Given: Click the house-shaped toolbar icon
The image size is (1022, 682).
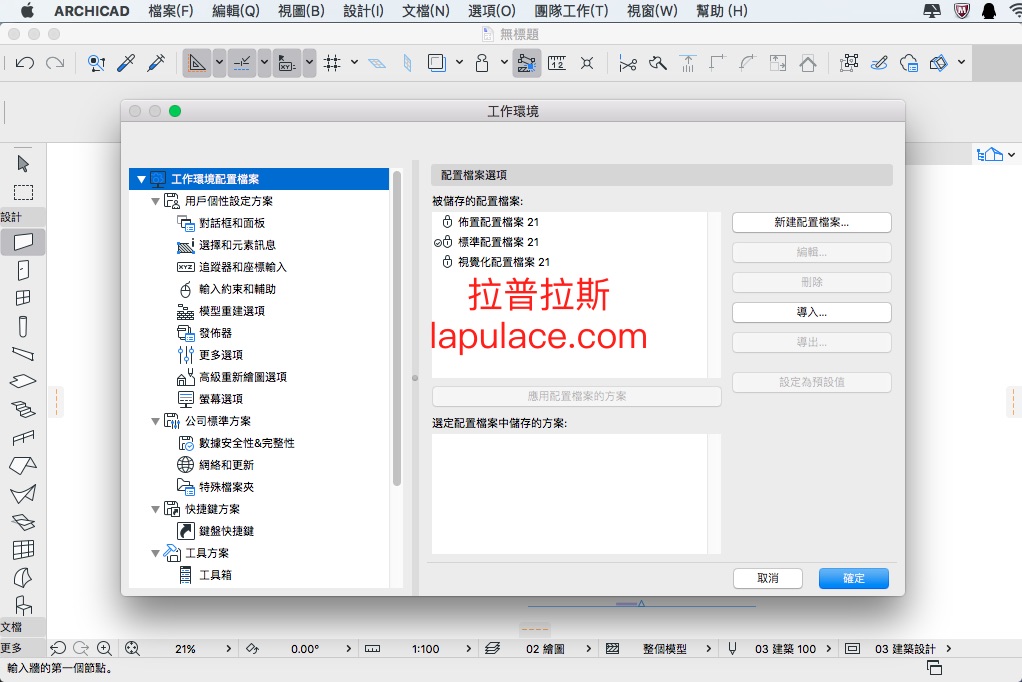Looking at the screenshot, I should tap(808, 63).
